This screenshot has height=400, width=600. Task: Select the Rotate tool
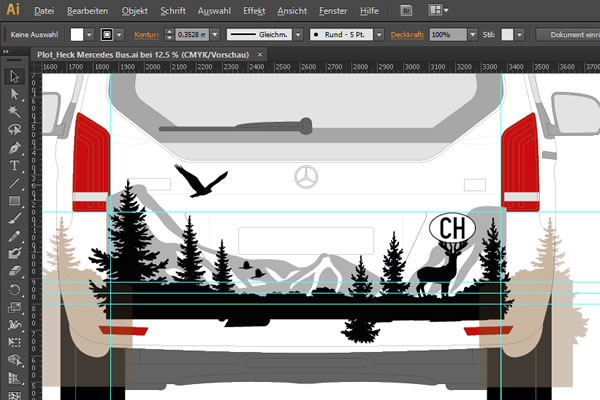[x=15, y=290]
